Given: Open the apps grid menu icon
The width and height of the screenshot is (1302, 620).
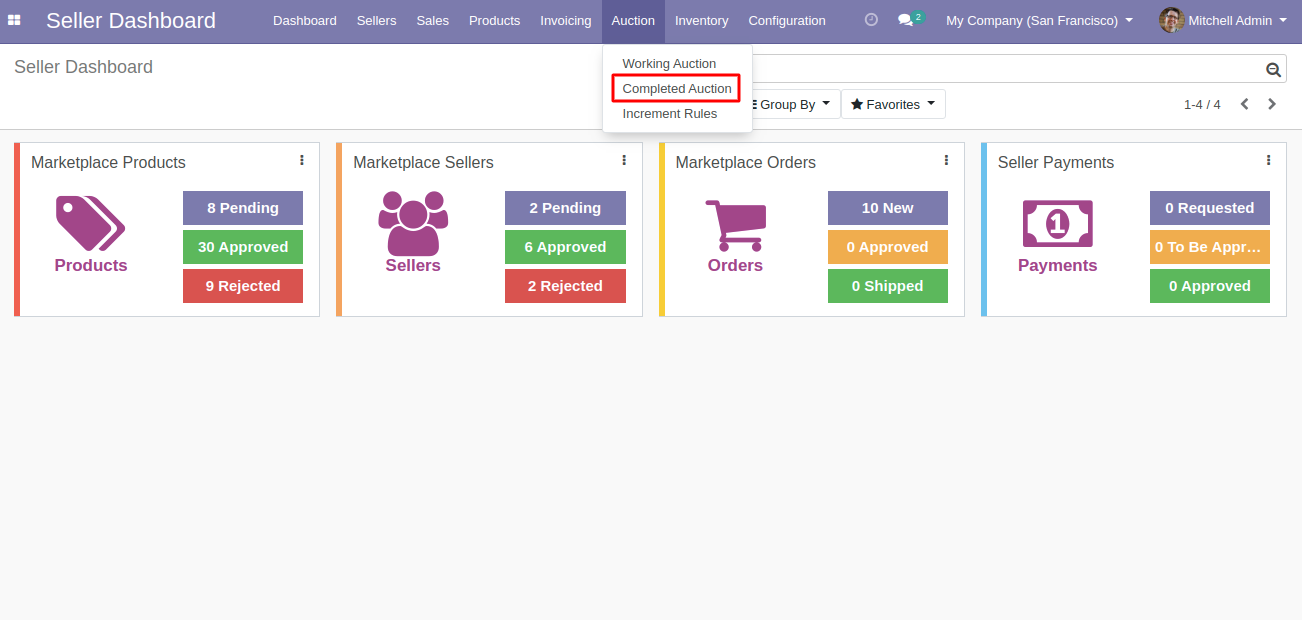Looking at the screenshot, I should tap(14, 20).
